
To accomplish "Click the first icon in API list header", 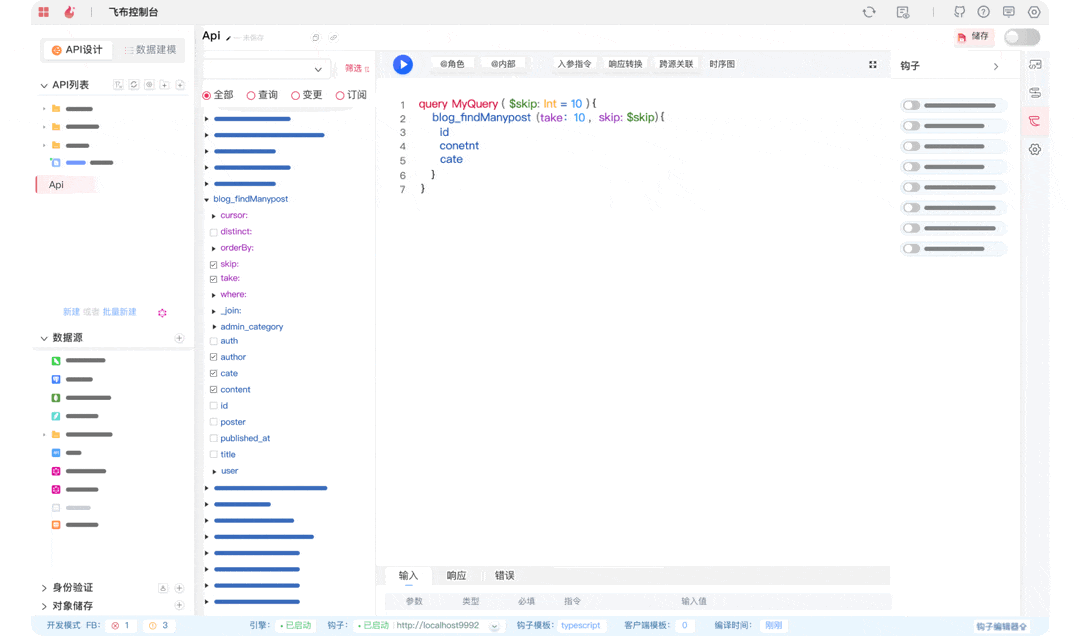I will click(118, 85).
